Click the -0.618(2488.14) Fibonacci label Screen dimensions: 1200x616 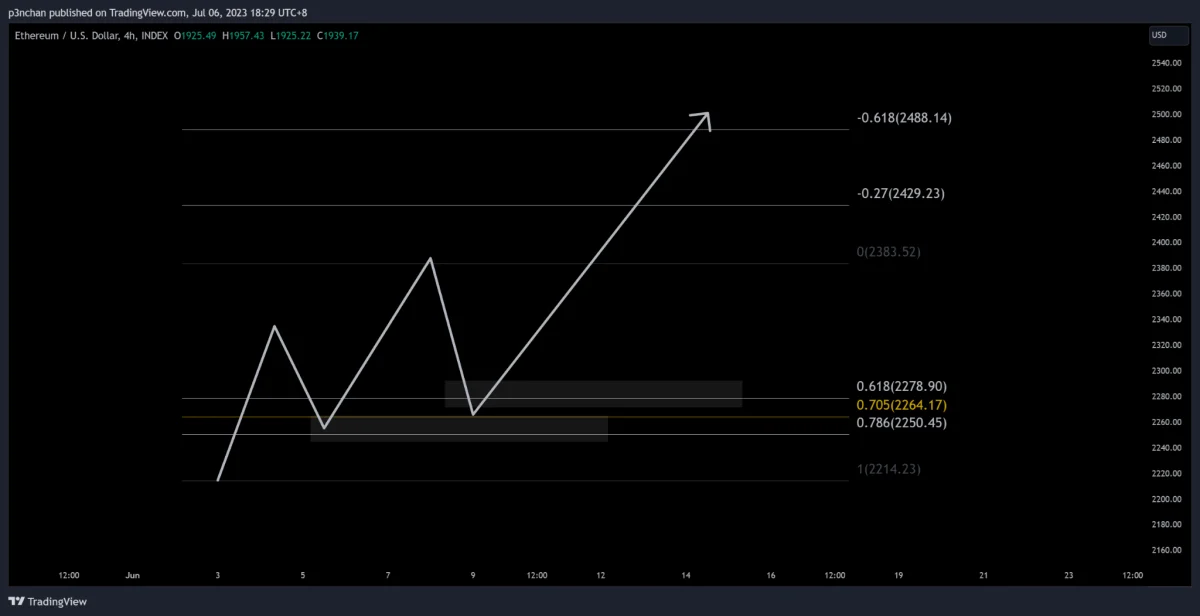[904, 118]
